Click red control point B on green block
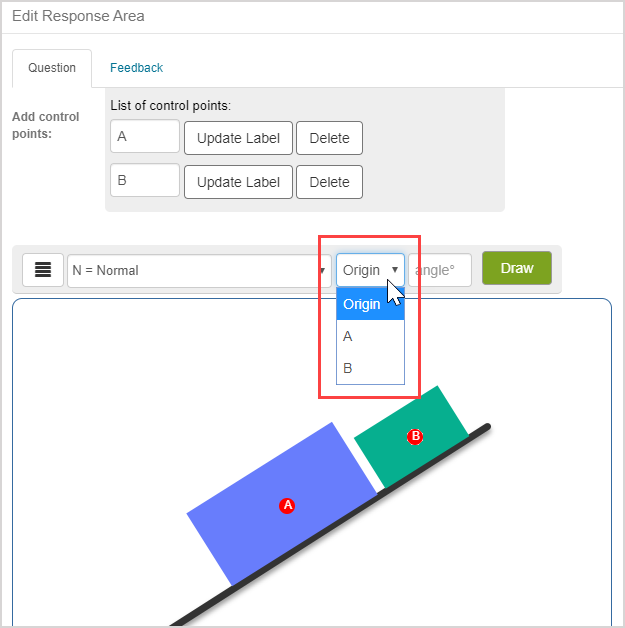Viewport: 625px width, 628px height. [x=416, y=437]
